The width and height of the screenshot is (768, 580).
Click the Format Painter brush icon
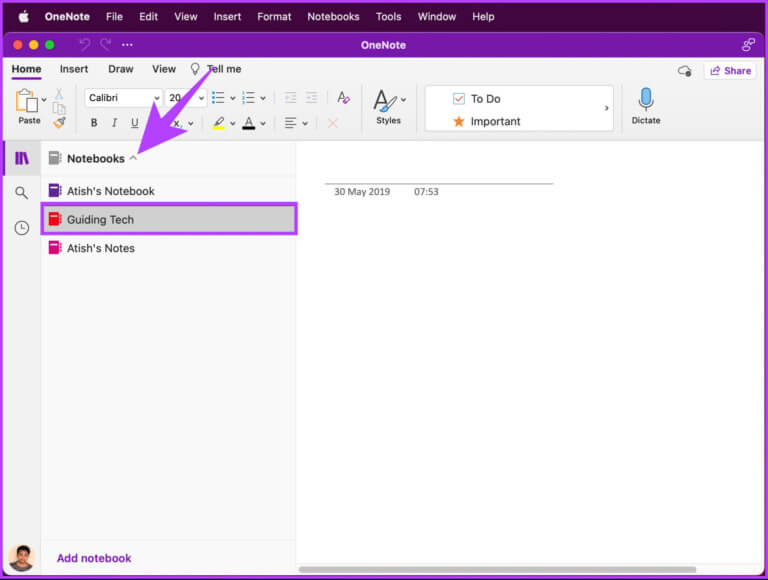pyautogui.click(x=59, y=122)
